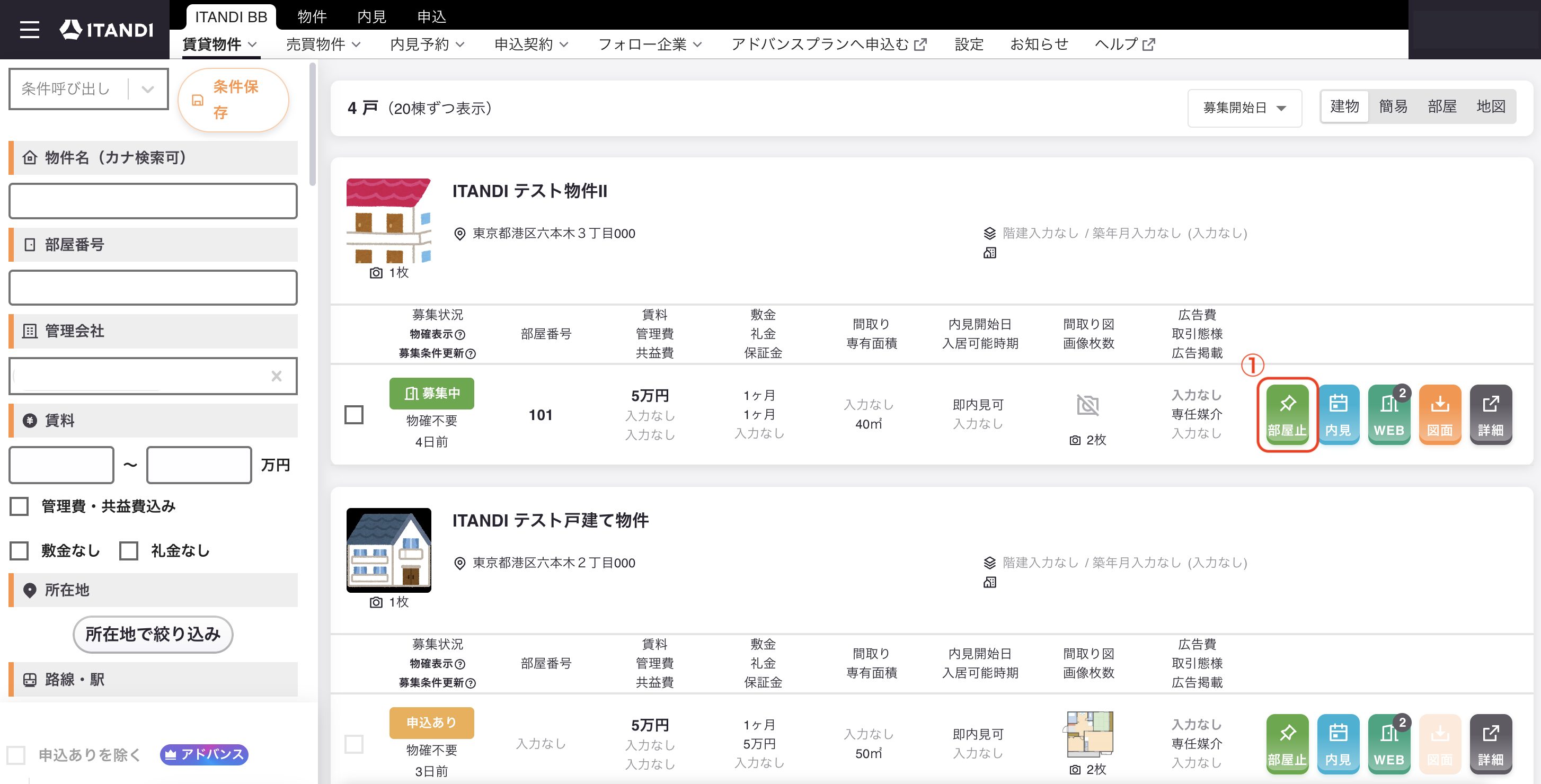Click WEB button for room 101
The height and width of the screenshot is (784, 1541).
1389,414
